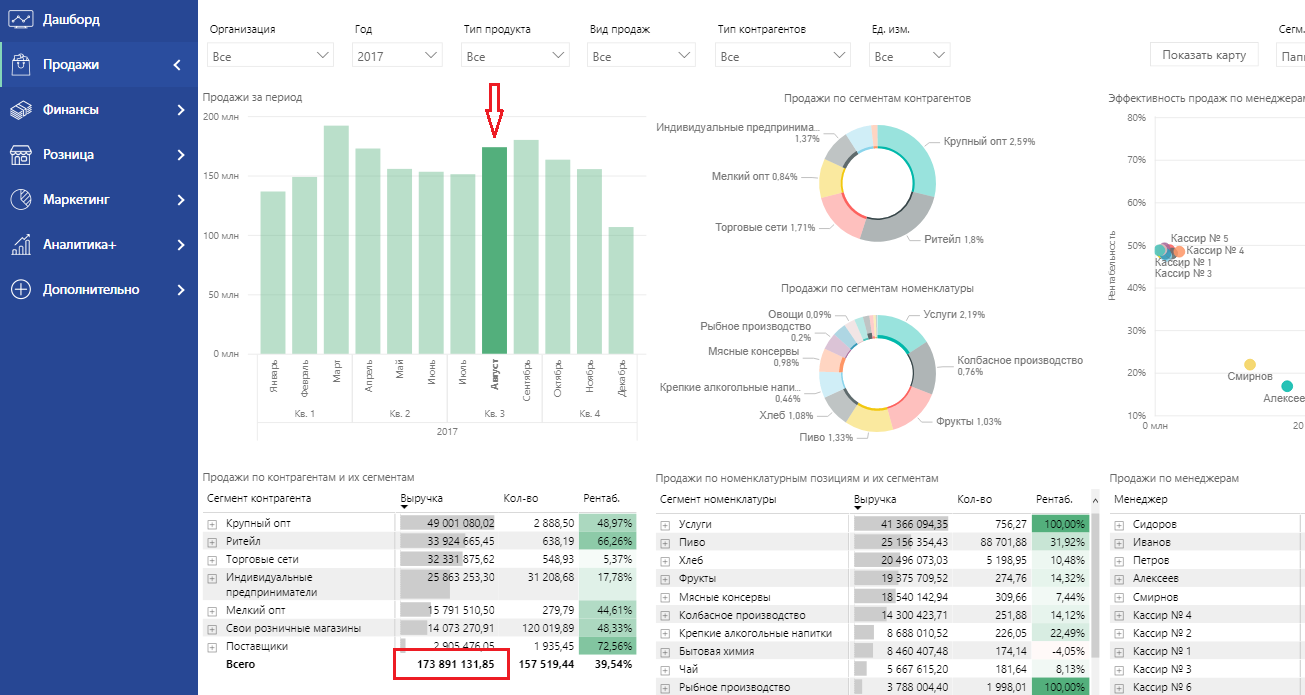Click the Продажи shopping bag icon
This screenshot has height=695, width=1305.
click(21, 65)
